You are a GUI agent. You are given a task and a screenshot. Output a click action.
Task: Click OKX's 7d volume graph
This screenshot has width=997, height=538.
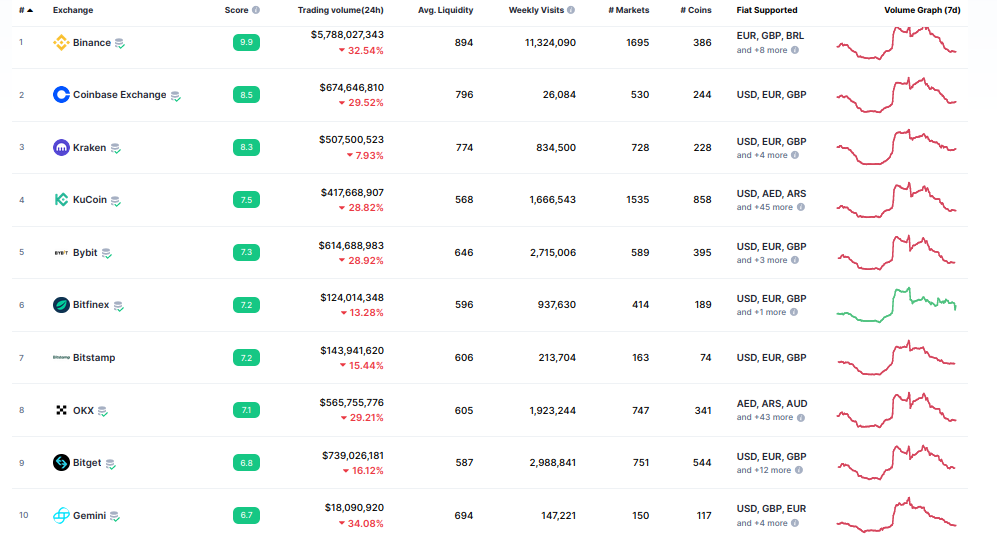click(x=897, y=410)
